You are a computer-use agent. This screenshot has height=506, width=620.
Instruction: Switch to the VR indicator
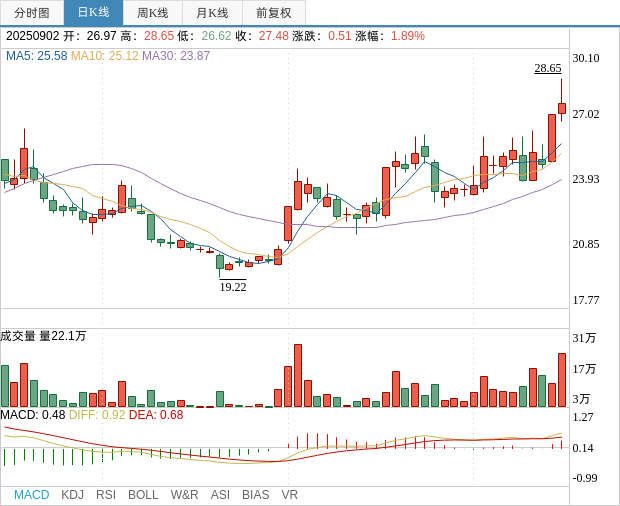coord(289,495)
